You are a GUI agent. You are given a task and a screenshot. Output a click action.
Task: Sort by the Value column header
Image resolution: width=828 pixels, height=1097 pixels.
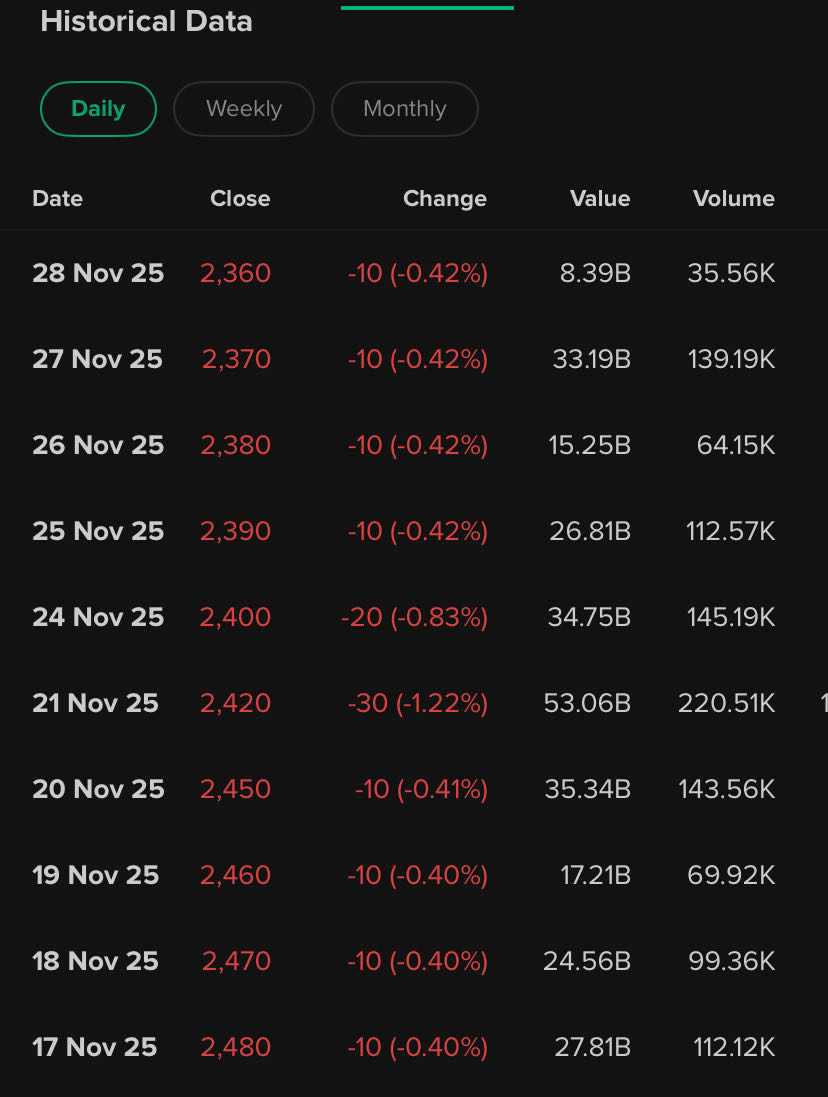600,199
